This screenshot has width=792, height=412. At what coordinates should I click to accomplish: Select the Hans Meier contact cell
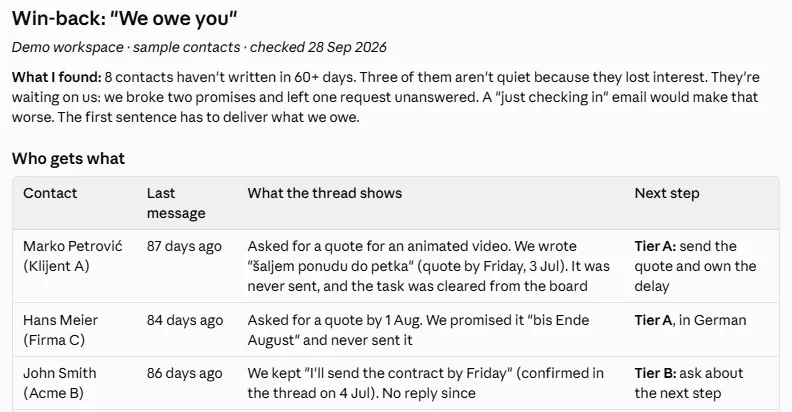click(x=61, y=330)
